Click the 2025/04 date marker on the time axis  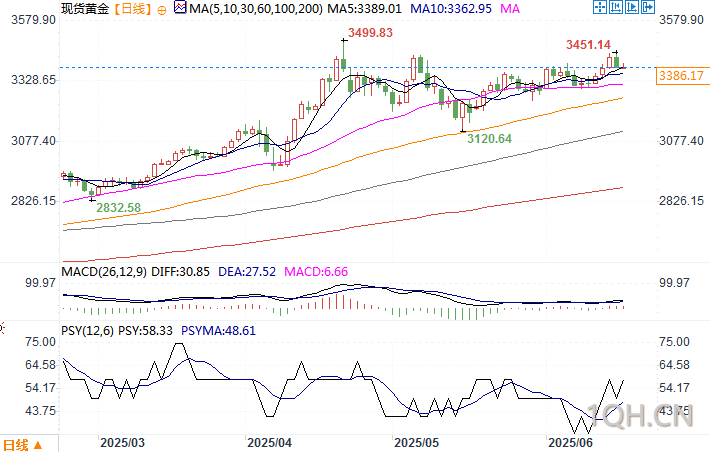click(269, 442)
